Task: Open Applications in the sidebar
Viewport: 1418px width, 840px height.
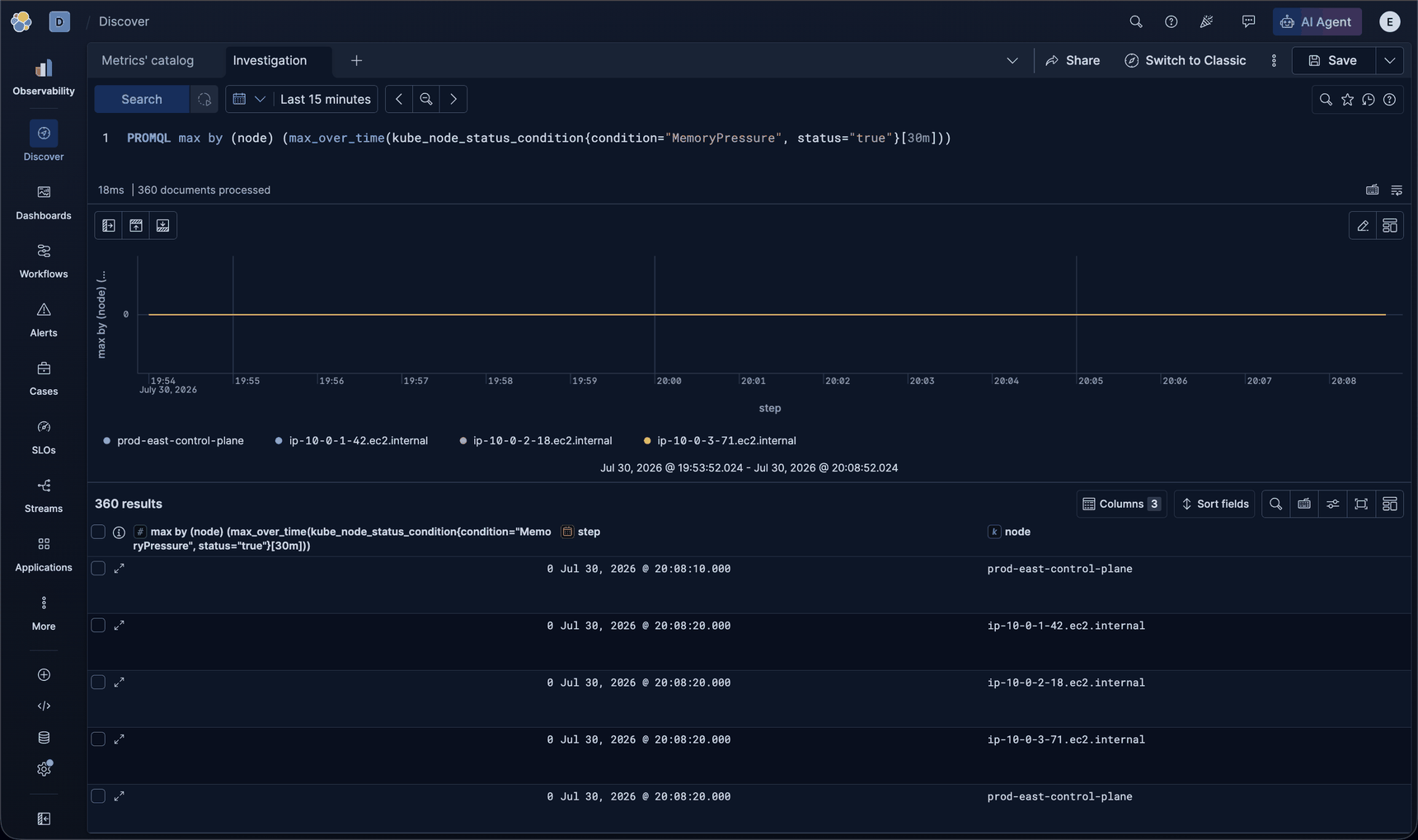Action: [44, 554]
